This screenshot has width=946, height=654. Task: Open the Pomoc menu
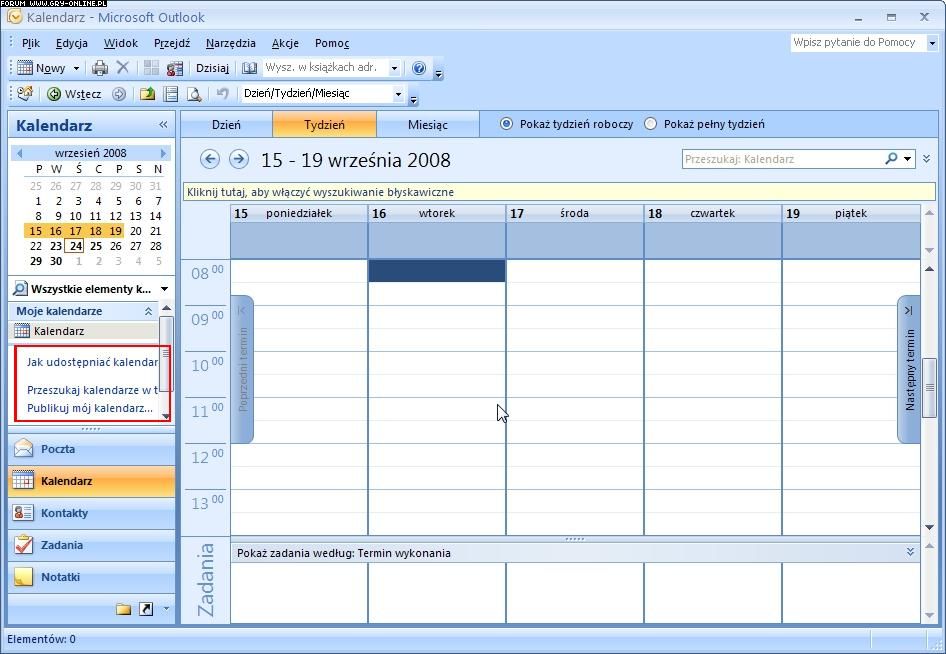click(x=332, y=43)
